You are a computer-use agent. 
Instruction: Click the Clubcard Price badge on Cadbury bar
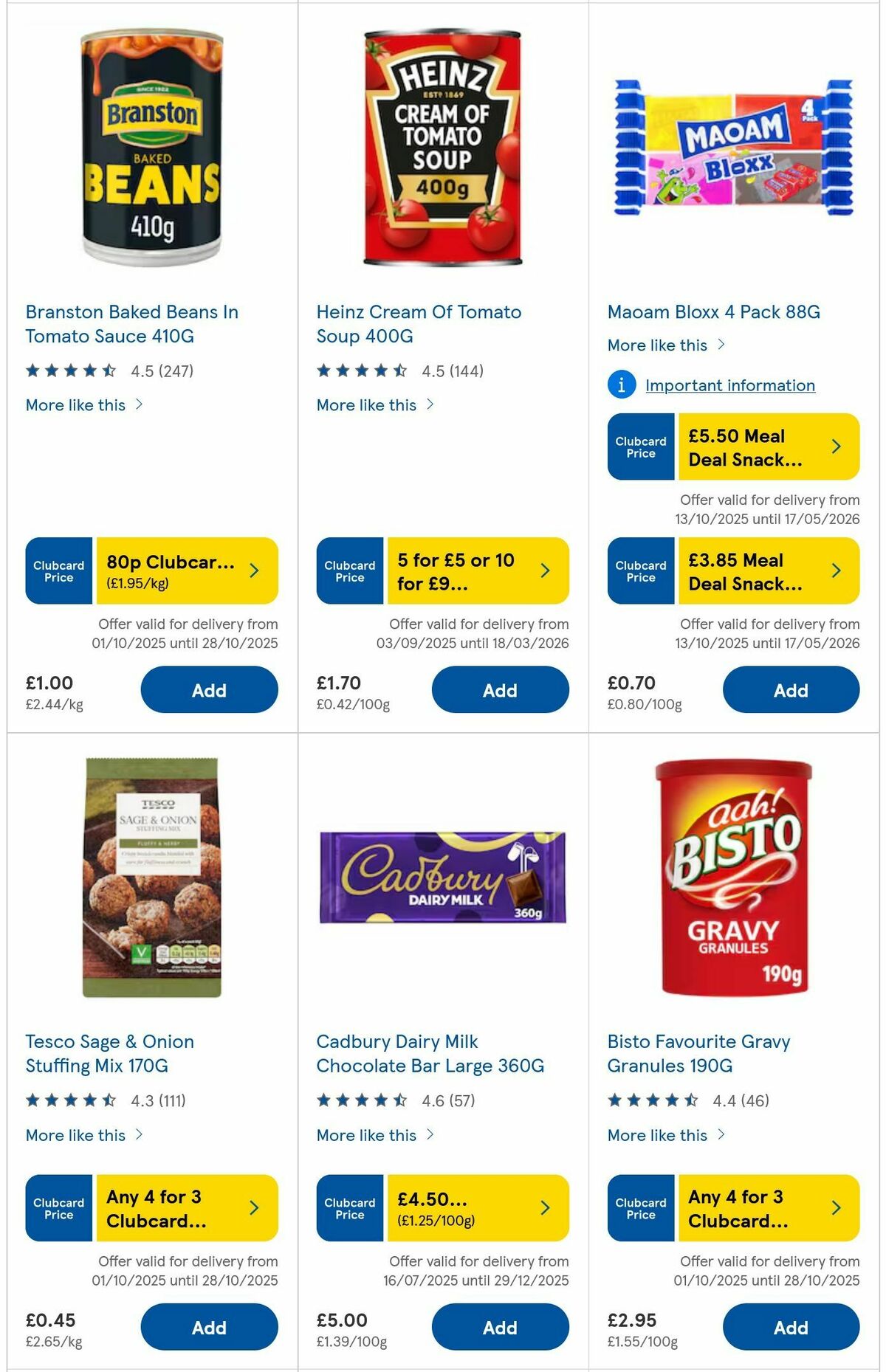click(x=348, y=1209)
